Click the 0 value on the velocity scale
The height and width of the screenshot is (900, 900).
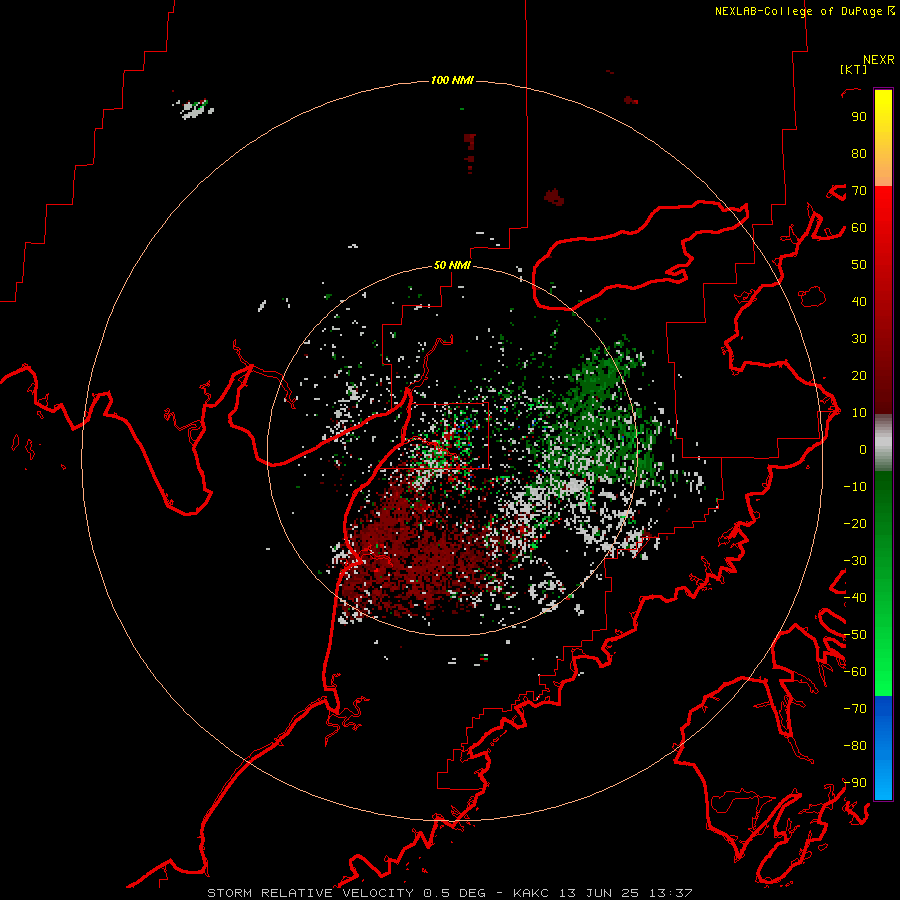863,449
